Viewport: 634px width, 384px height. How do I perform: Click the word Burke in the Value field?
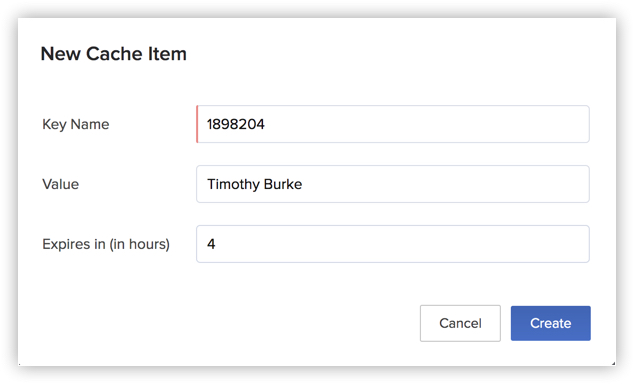coord(283,184)
